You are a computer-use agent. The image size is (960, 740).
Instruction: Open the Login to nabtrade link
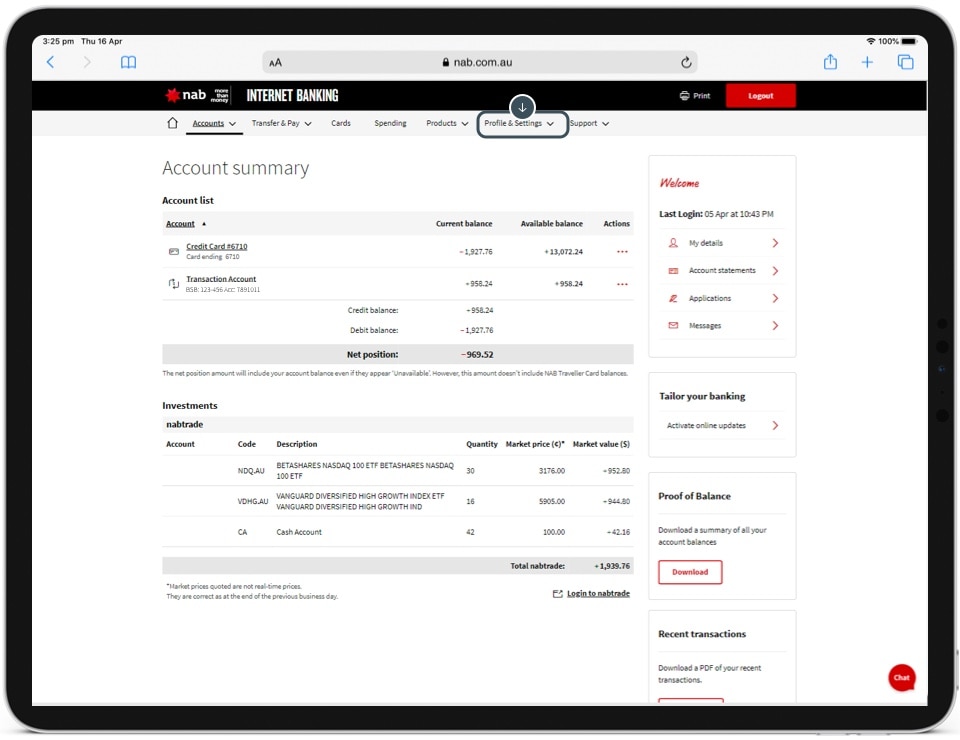point(597,593)
